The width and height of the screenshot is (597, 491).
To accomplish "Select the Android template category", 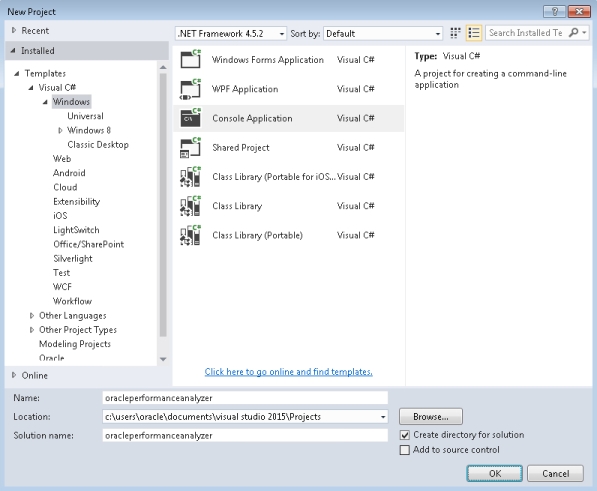I will point(69,173).
